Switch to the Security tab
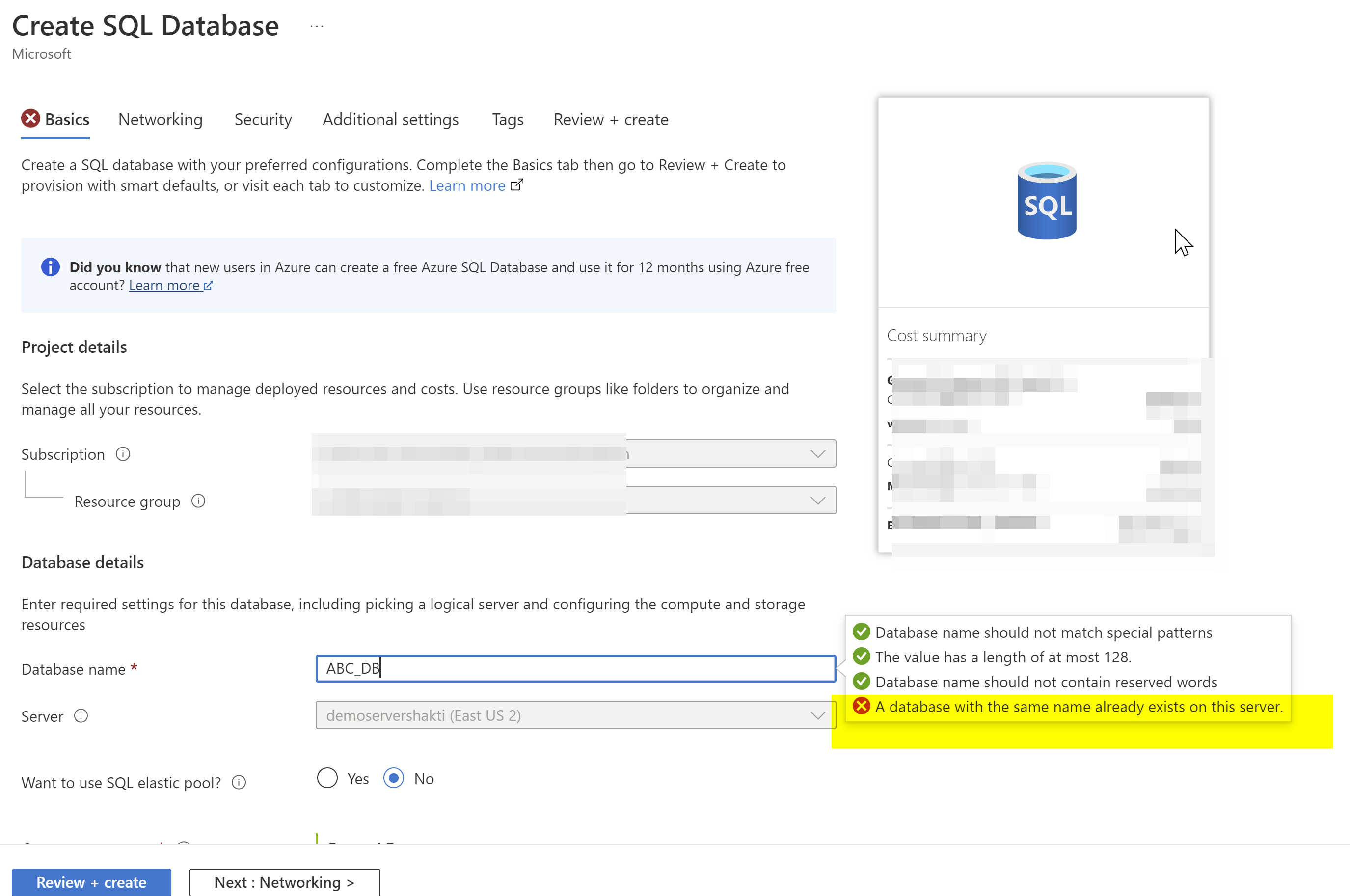1350x896 pixels. [263, 119]
